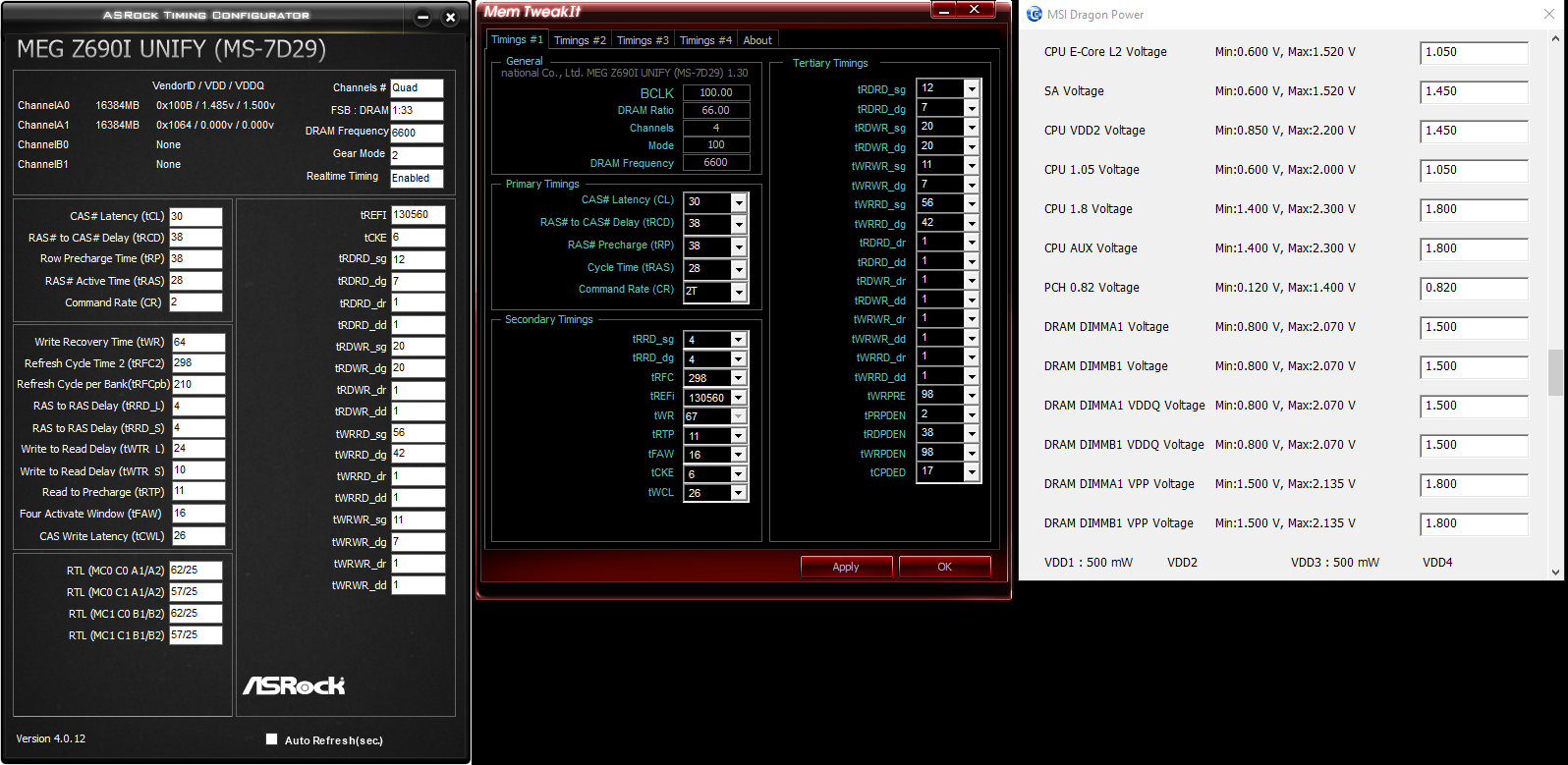This screenshot has width=1568, height=765.
Task: Click the OK button in Mem TweakIt
Action: point(944,567)
